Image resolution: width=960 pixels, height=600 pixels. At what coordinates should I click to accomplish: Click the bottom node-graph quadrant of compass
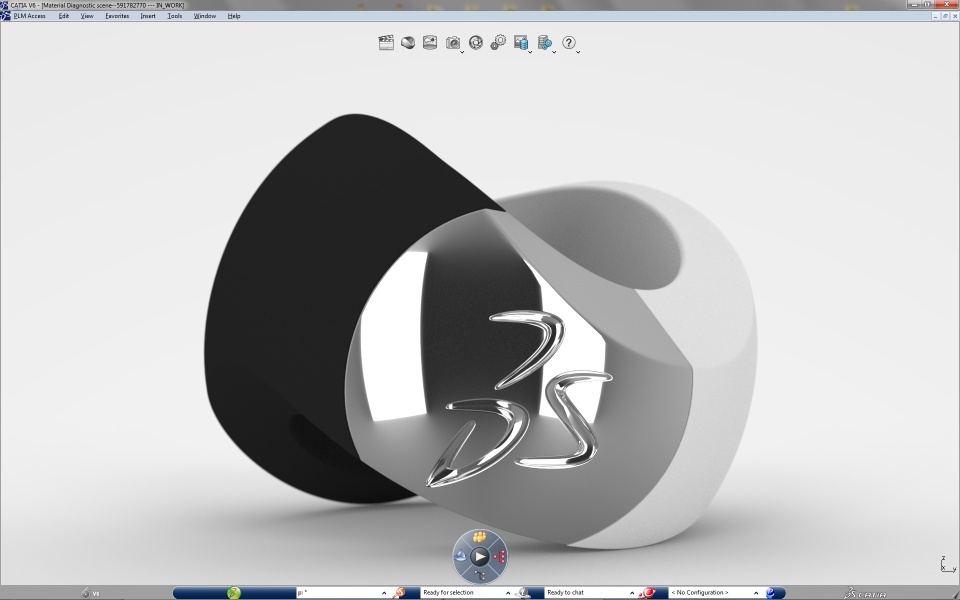click(x=480, y=576)
